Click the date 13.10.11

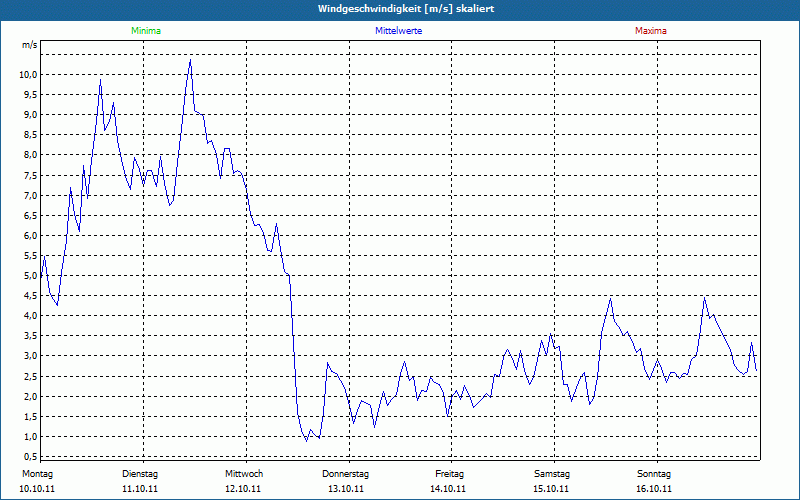pyautogui.click(x=346, y=489)
